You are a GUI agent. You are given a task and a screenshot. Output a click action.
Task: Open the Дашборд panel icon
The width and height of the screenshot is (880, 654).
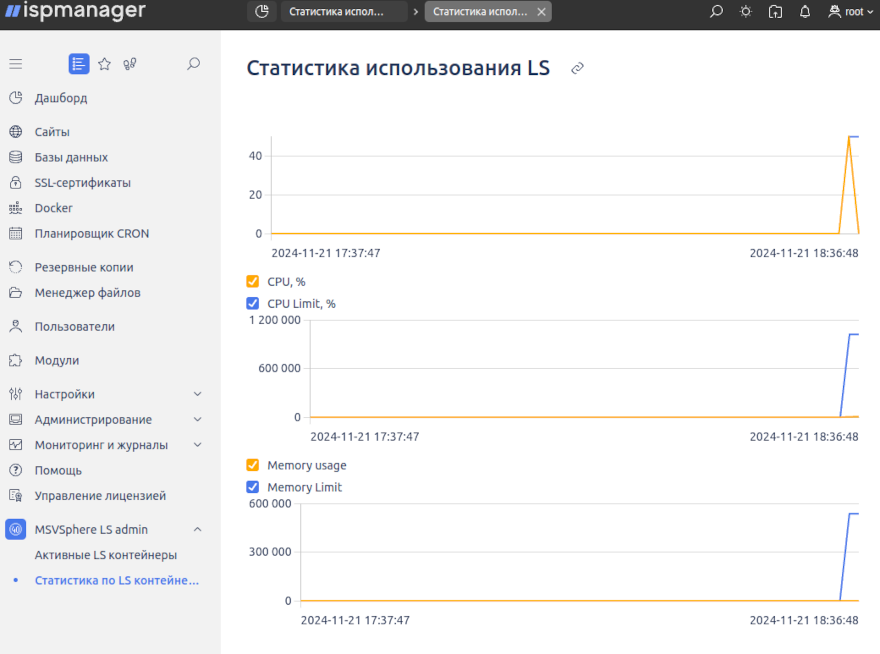click(x=17, y=99)
